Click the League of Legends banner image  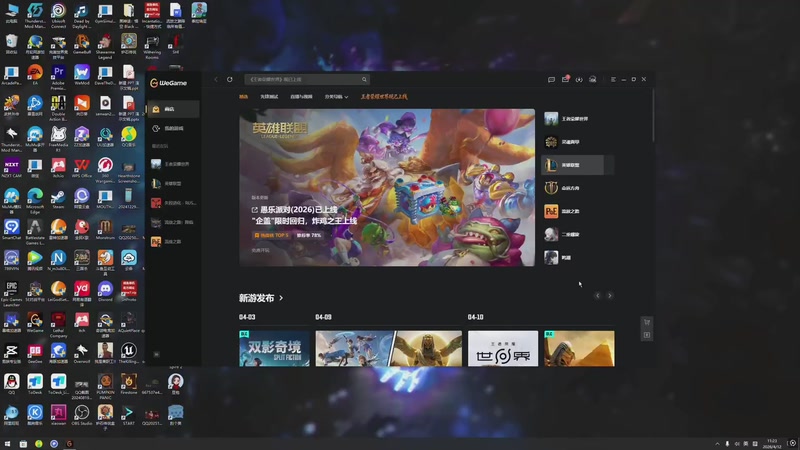click(387, 187)
